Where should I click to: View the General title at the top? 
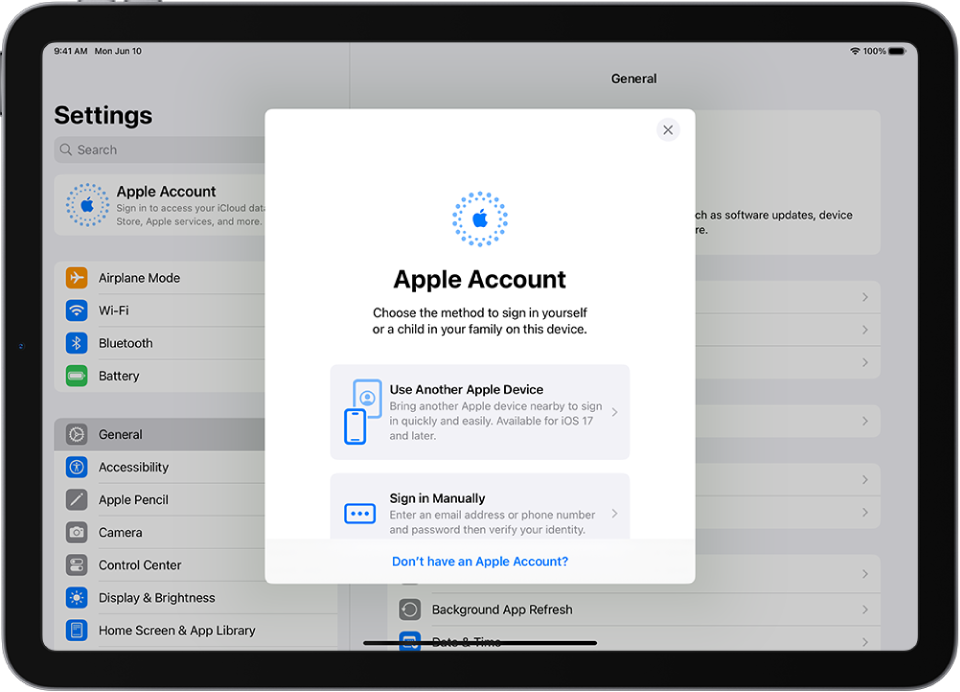[x=633, y=78]
